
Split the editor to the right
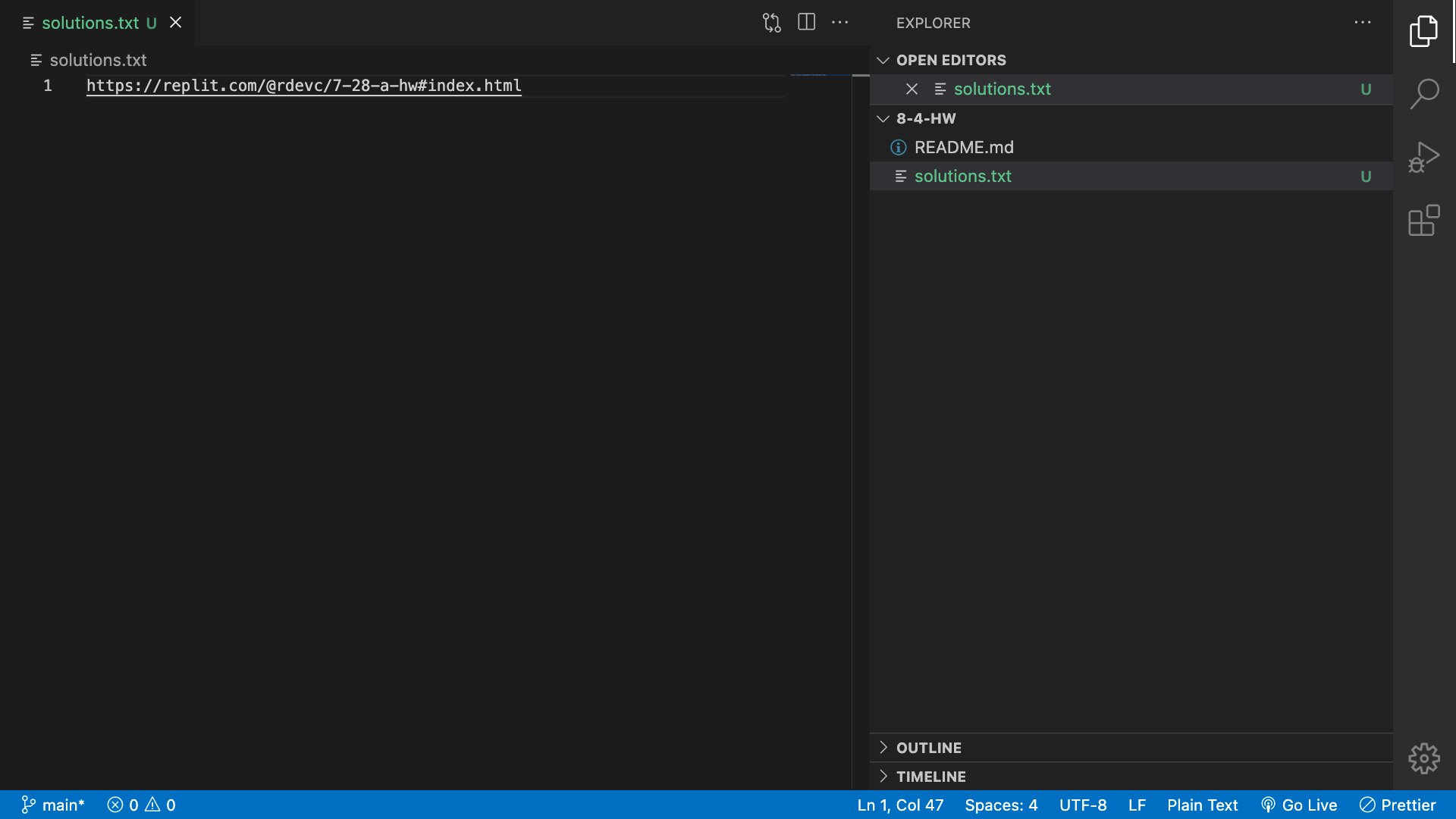tap(806, 22)
